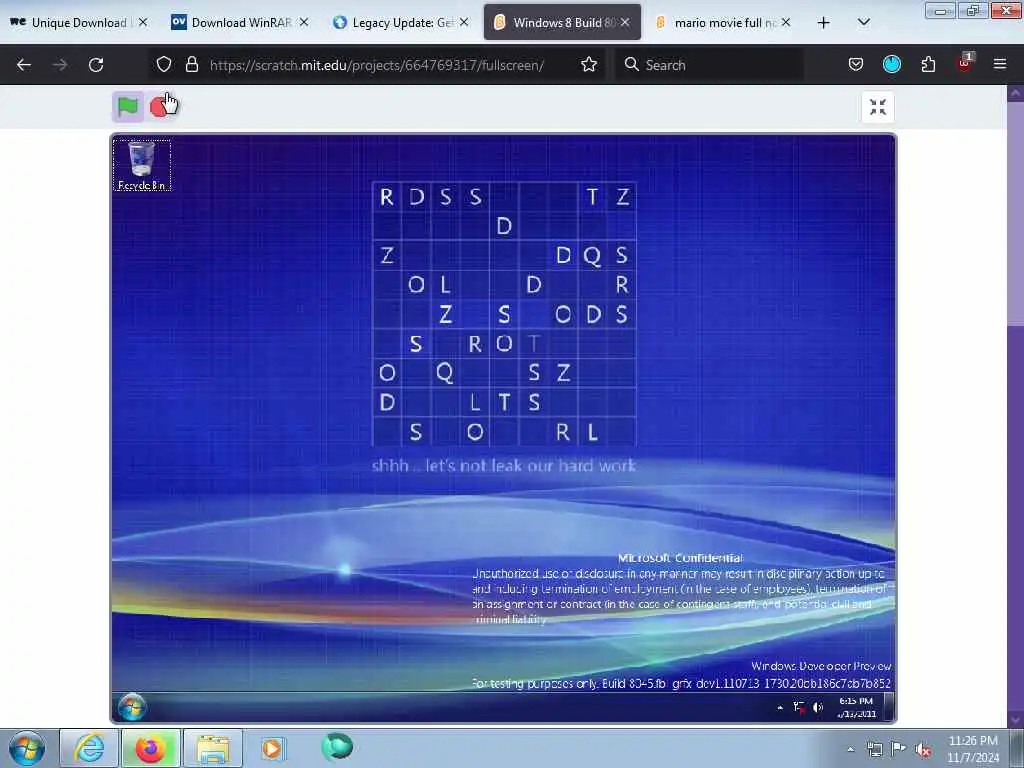
Task: Click the muted speaker tray icon
Action: [923, 749]
